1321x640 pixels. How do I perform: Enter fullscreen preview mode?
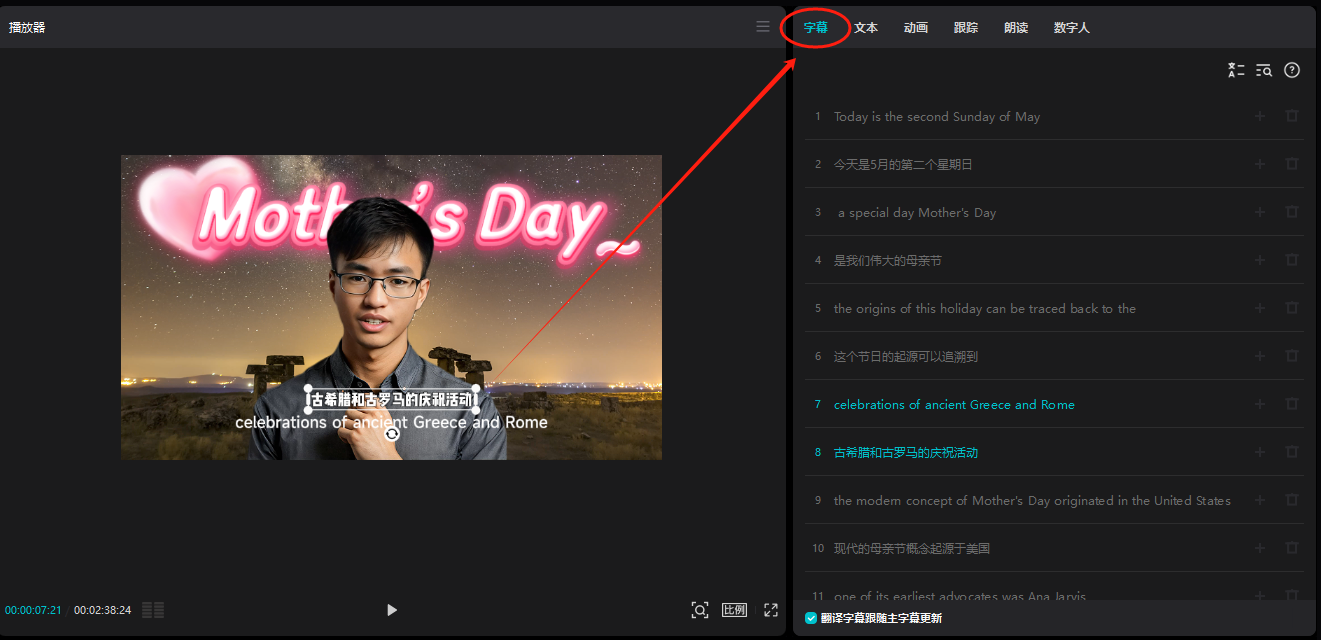pyautogui.click(x=771, y=610)
